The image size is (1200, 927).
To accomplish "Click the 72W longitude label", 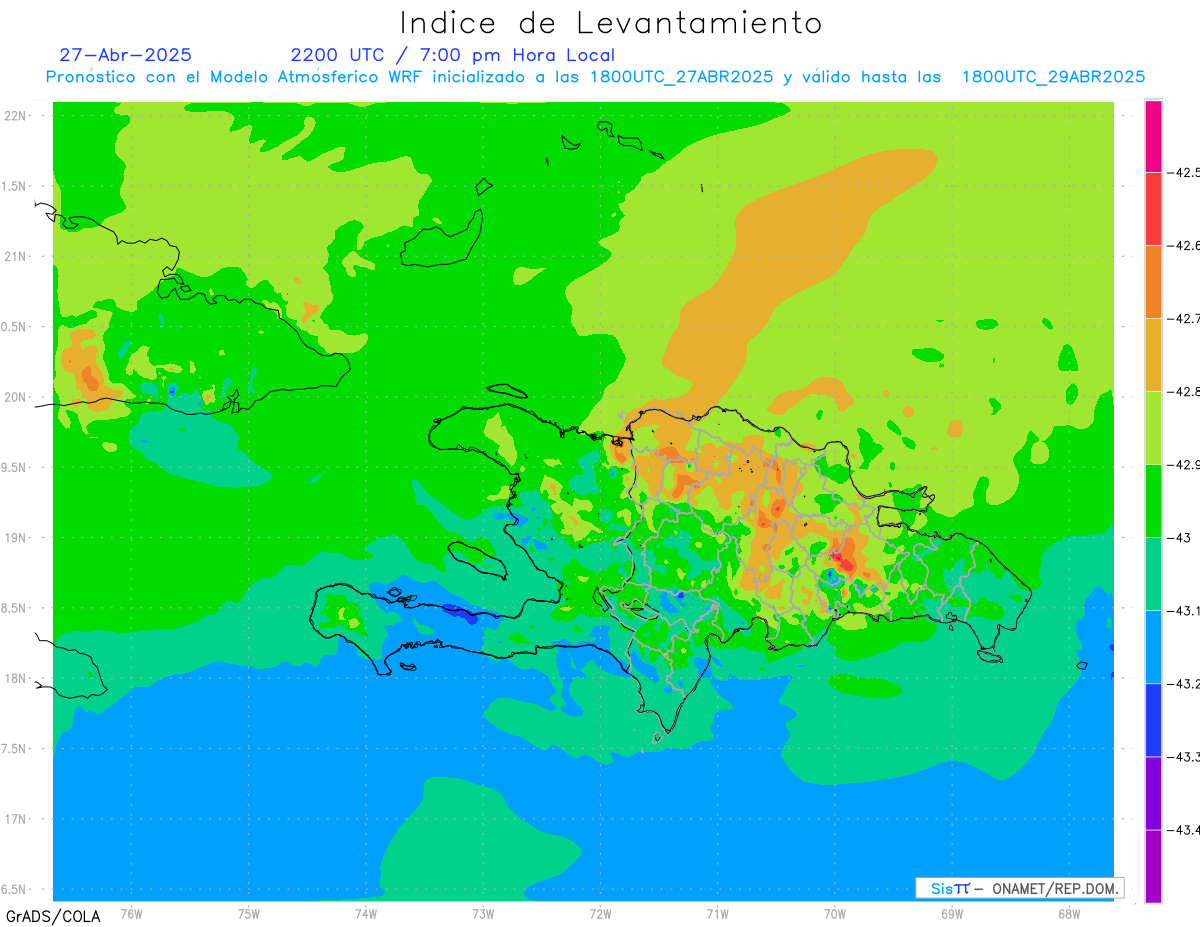I will [600, 913].
